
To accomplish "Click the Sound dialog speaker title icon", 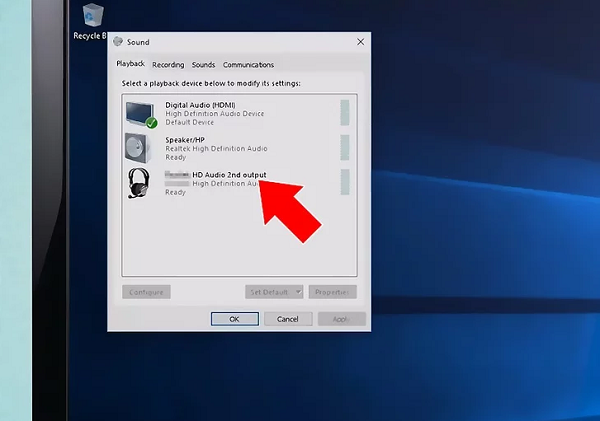I will (x=118, y=42).
